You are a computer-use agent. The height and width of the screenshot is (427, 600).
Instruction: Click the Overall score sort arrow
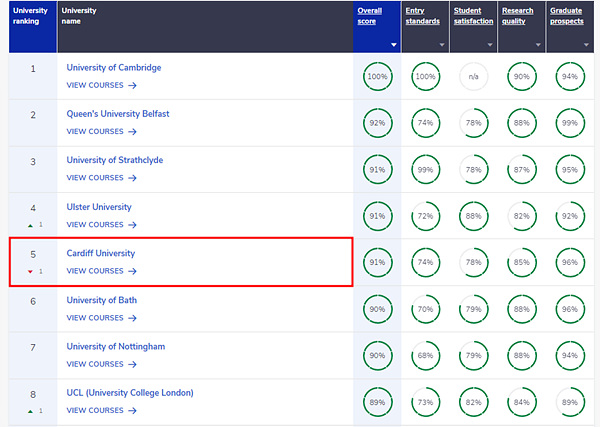[x=394, y=45]
